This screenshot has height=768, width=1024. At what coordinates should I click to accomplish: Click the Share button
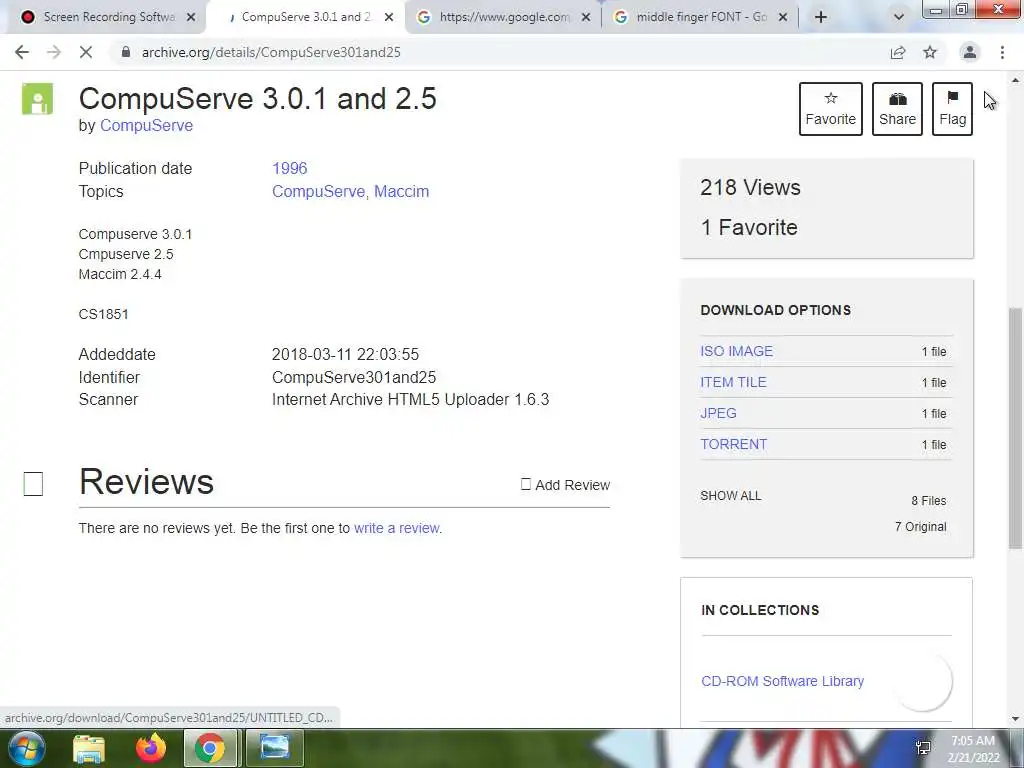click(897, 108)
